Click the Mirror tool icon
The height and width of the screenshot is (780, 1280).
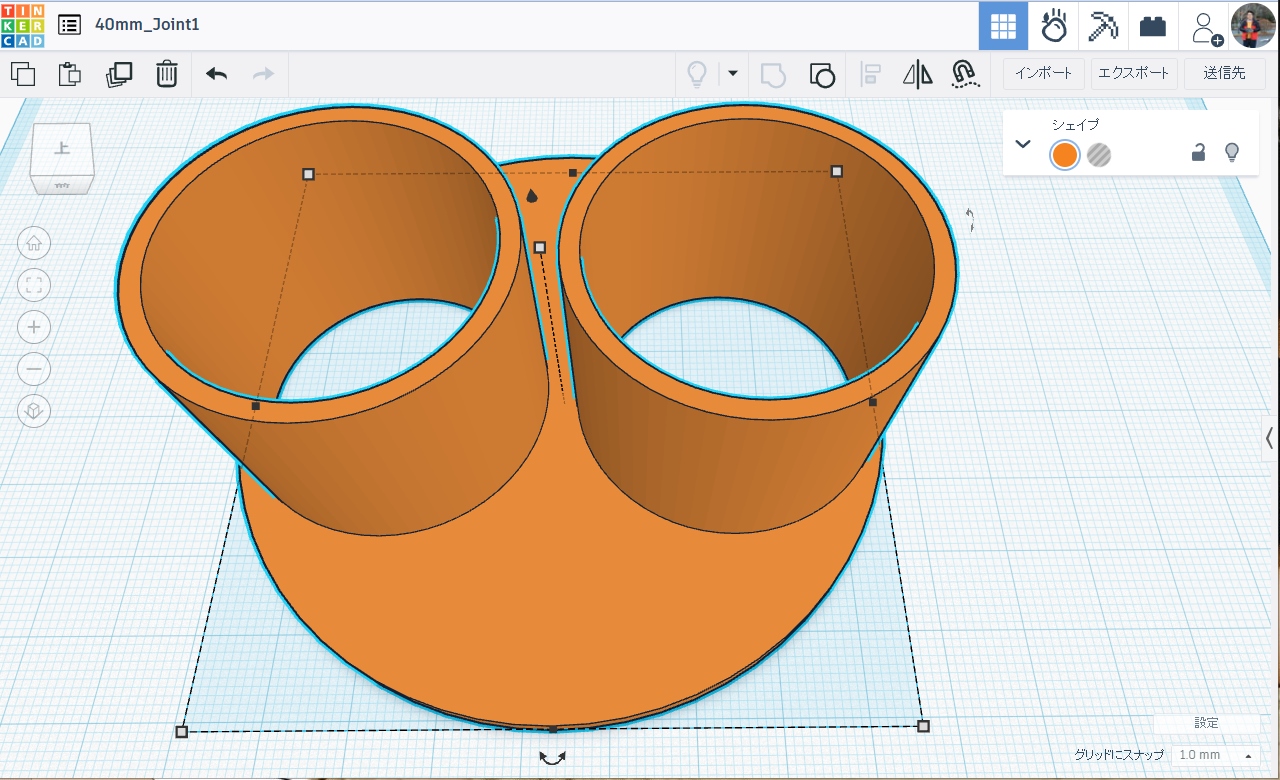pyautogui.click(x=917, y=74)
